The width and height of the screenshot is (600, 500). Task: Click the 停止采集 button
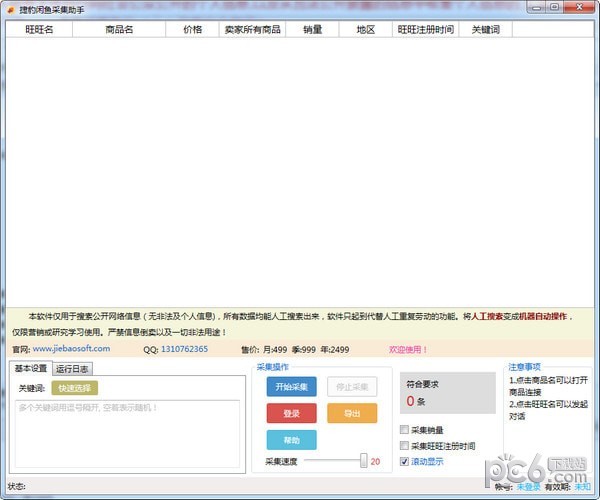352,387
